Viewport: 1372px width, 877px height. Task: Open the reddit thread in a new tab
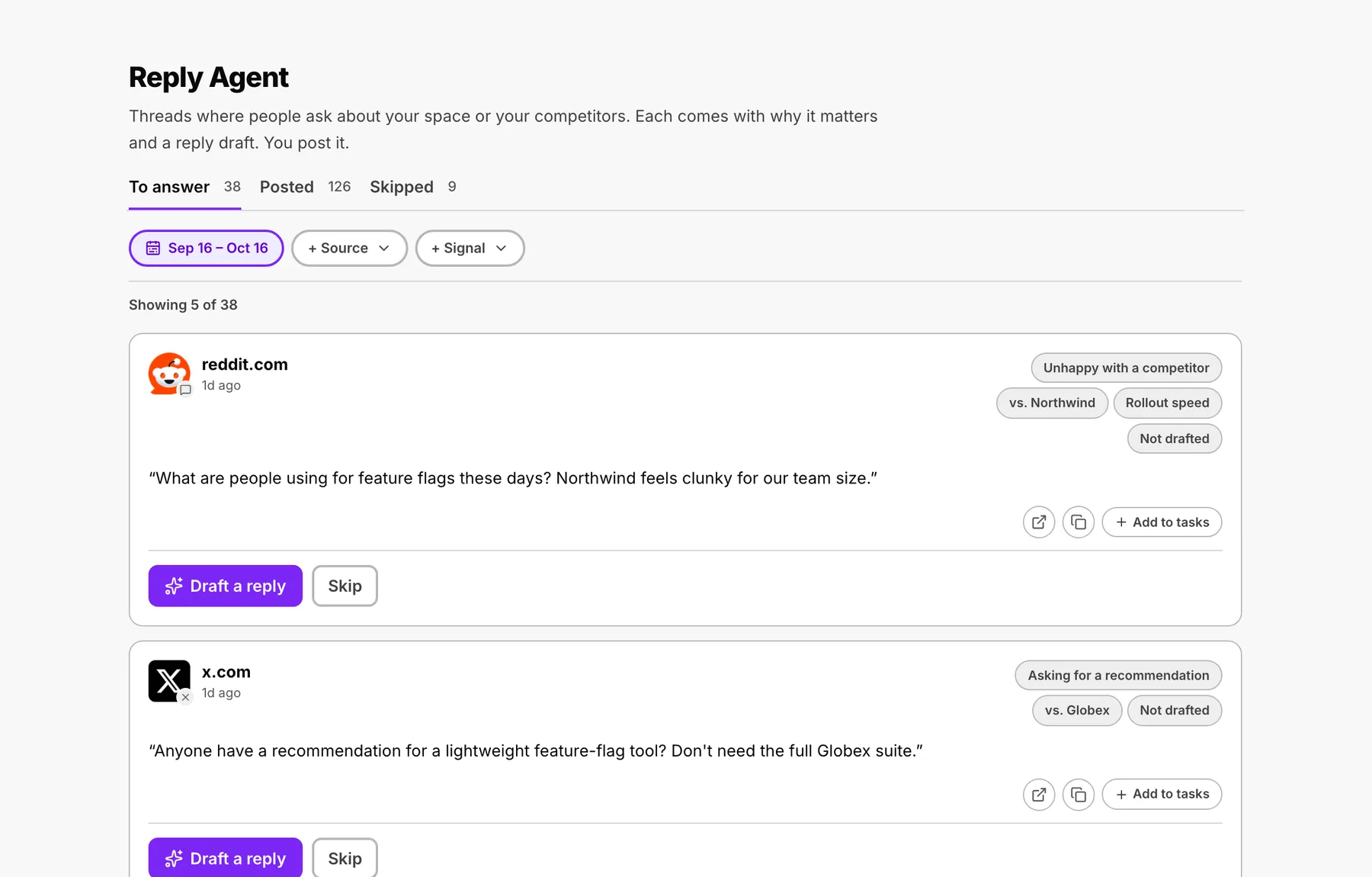click(x=1039, y=522)
